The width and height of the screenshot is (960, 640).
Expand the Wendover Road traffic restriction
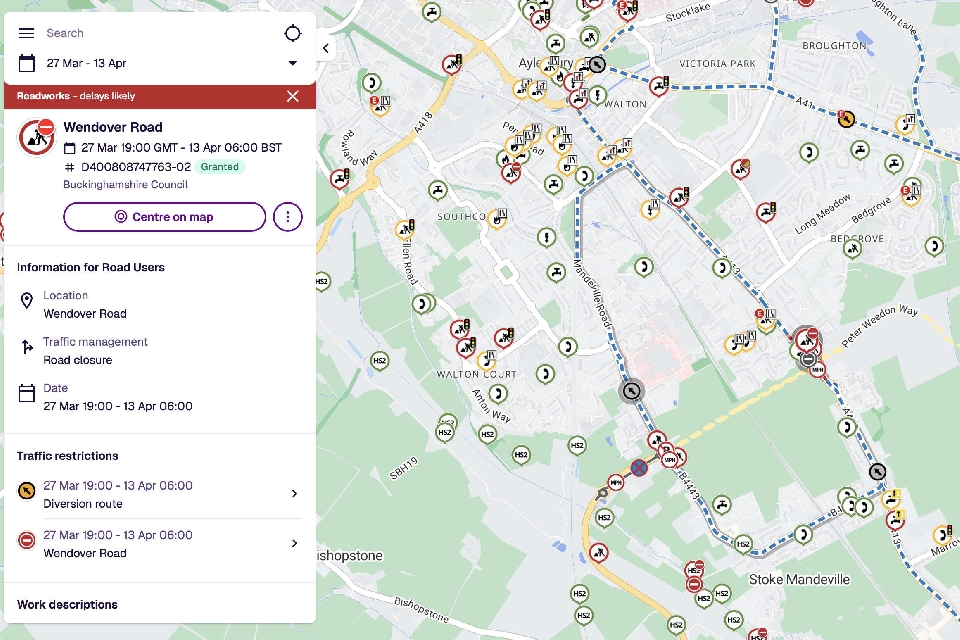point(294,543)
